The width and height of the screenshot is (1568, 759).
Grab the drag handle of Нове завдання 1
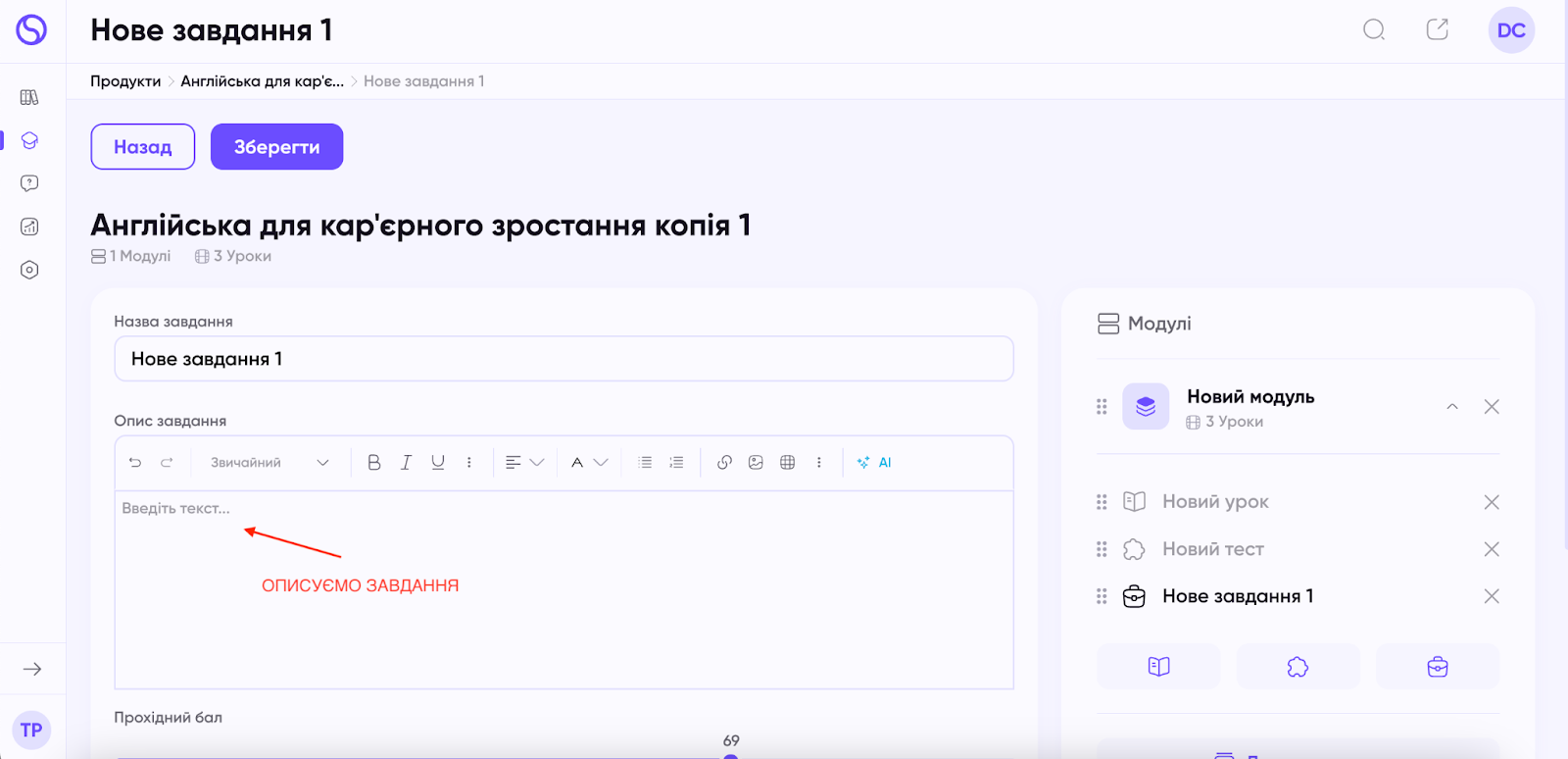[1102, 596]
